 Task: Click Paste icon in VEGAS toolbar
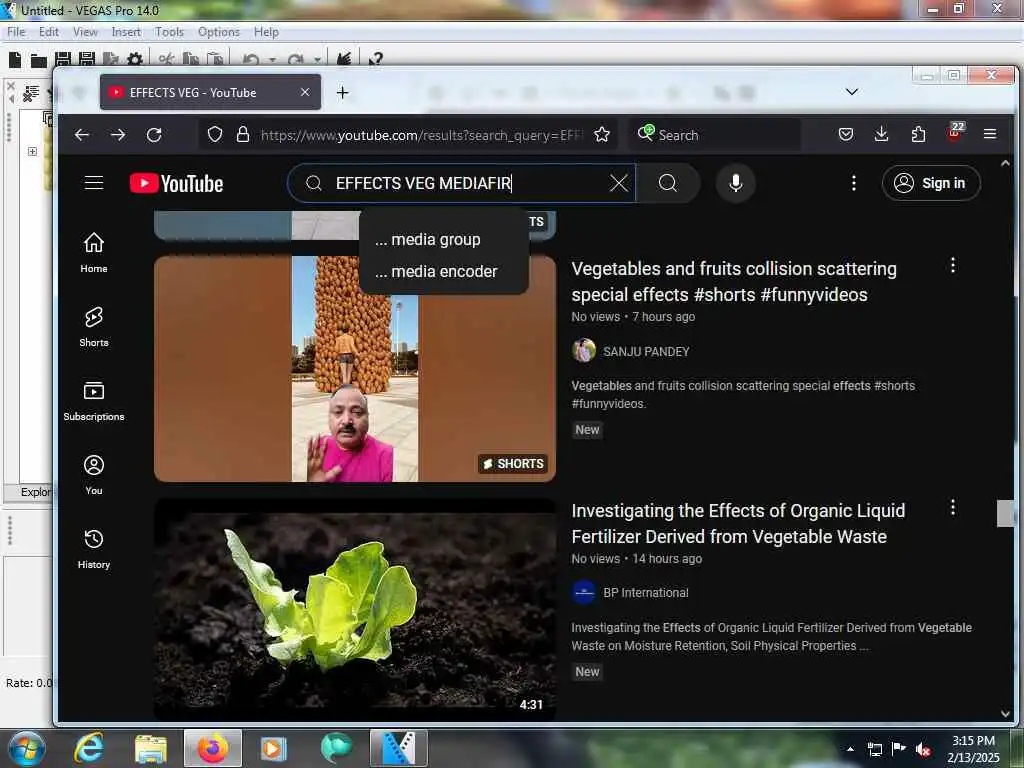coord(215,60)
